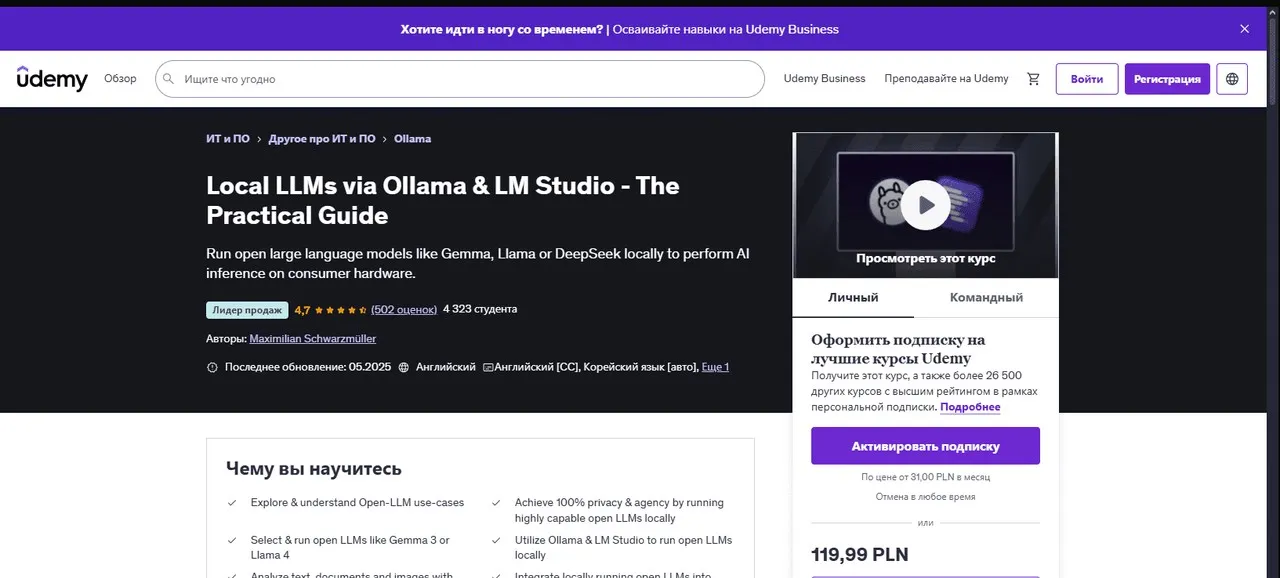Click Последнее обновление: 05.2025 text
Image resolution: width=1280 pixels, height=578 pixels.
coord(308,367)
